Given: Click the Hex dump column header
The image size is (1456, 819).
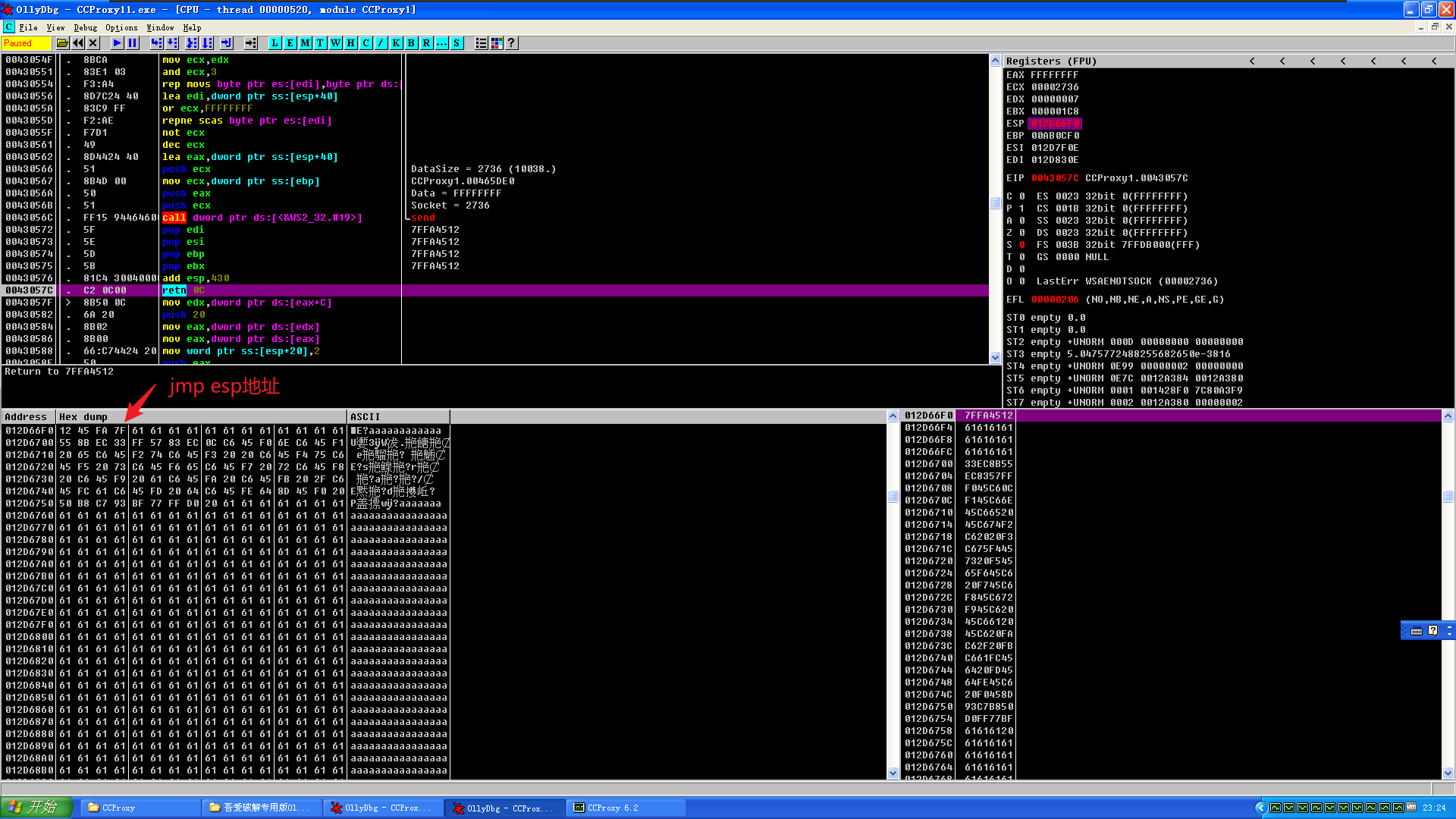Looking at the screenshot, I should click(x=202, y=416).
